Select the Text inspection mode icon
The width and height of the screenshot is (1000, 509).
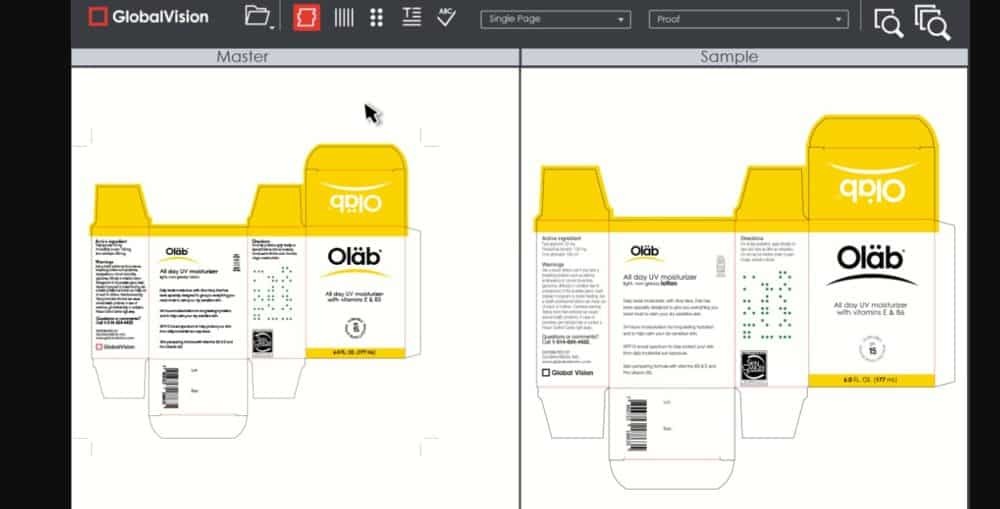point(411,17)
